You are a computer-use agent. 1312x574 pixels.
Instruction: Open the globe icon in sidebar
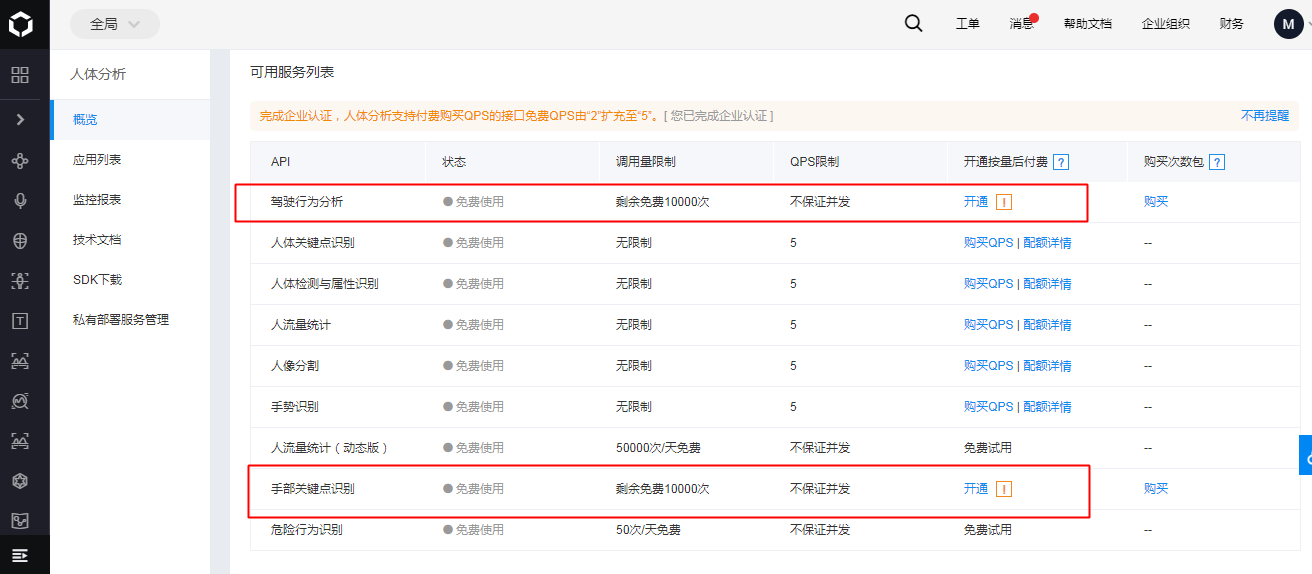[20, 241]
